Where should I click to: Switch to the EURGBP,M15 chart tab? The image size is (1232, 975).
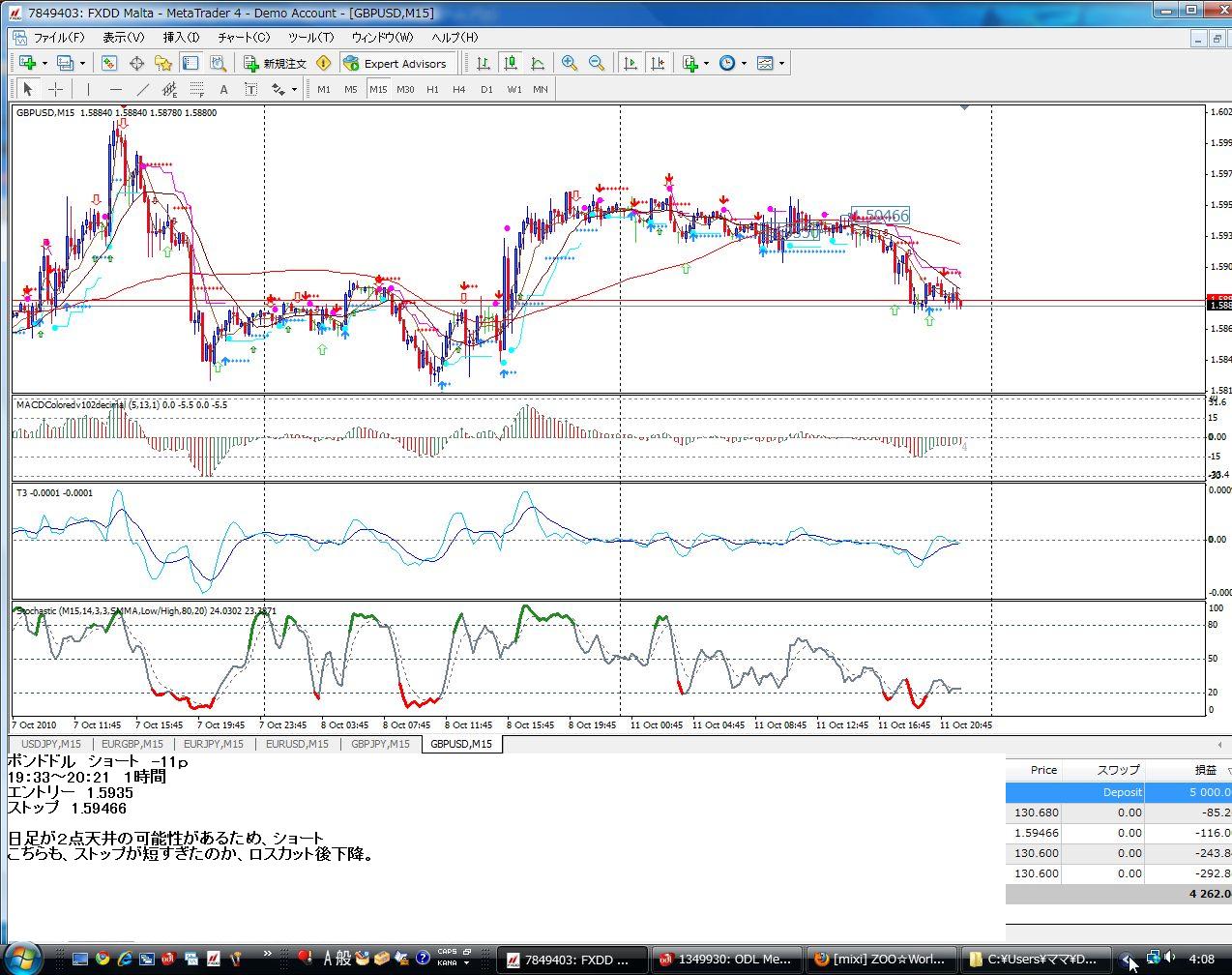(132, 744)
